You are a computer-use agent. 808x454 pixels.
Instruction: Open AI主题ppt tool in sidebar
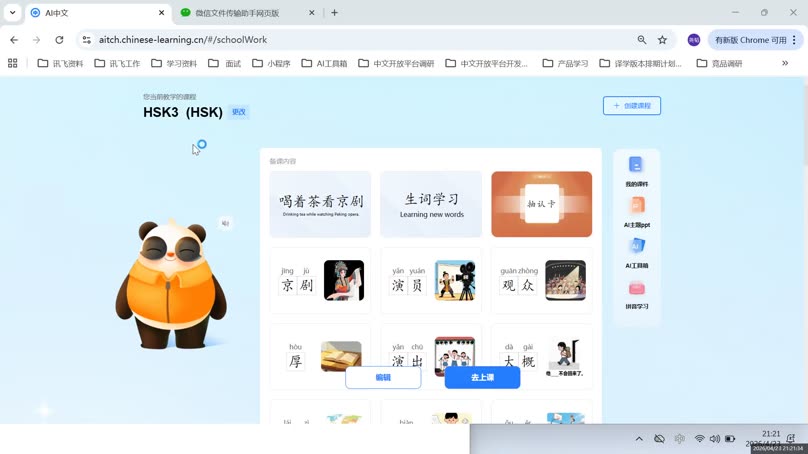(x=636, y=212)
